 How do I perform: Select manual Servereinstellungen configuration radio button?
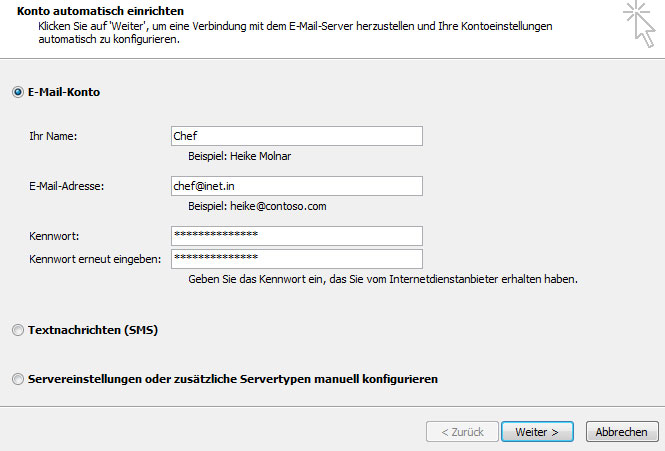click(x=17, y=380)
